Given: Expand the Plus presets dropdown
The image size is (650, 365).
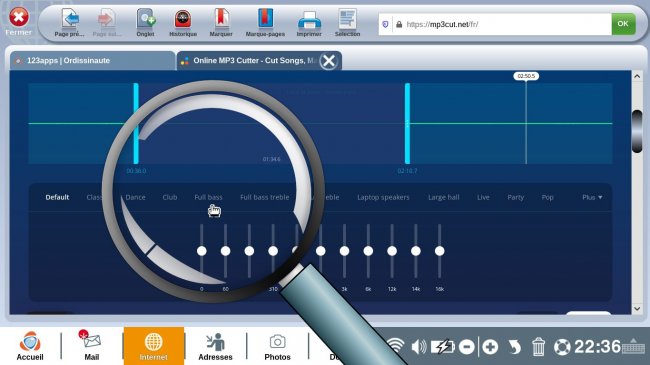Looking at the screenshot, I should 592,197.
